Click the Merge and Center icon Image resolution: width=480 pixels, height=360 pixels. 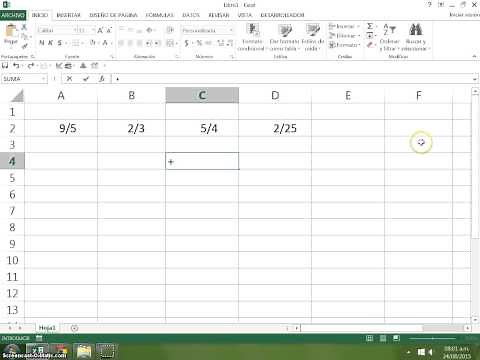(x=170, y=43)
